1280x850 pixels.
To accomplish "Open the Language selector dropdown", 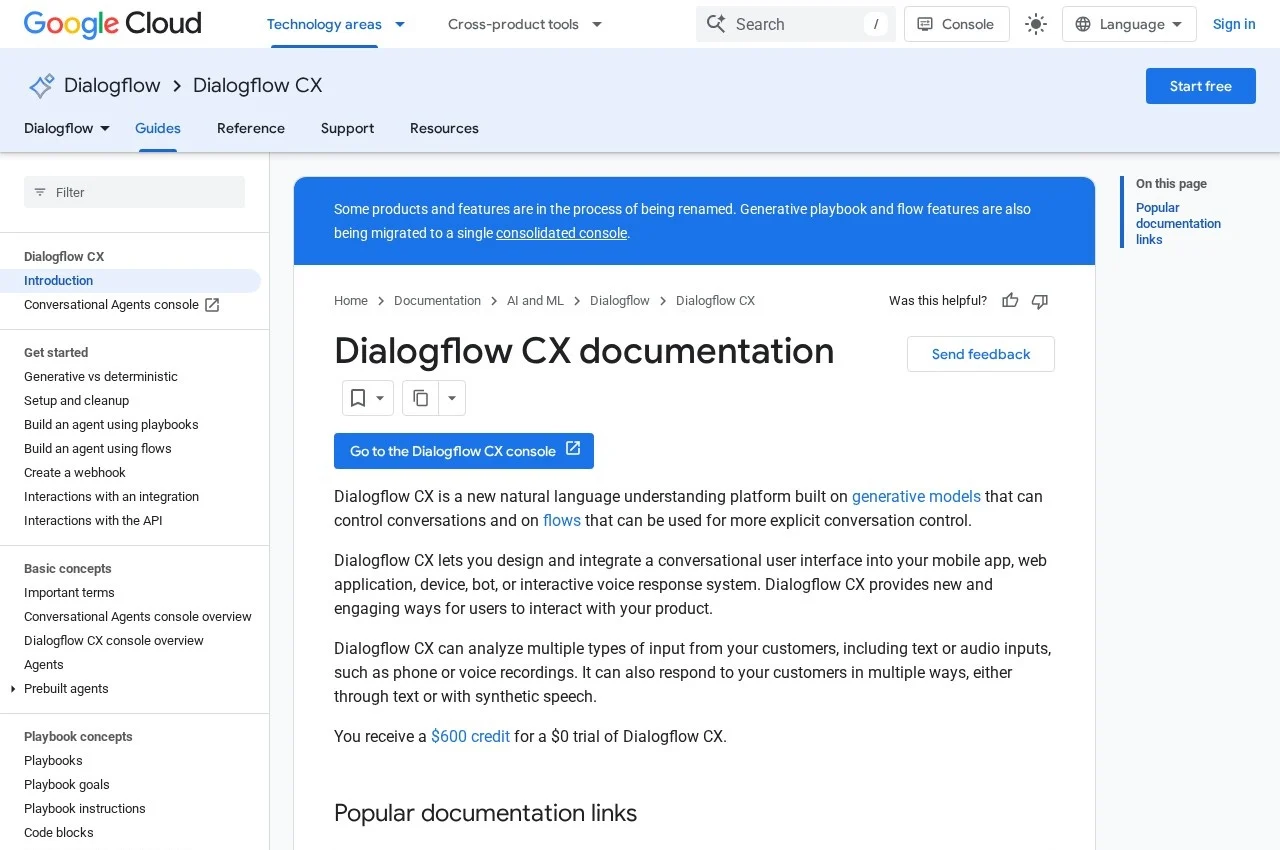I will [1129, 24].
